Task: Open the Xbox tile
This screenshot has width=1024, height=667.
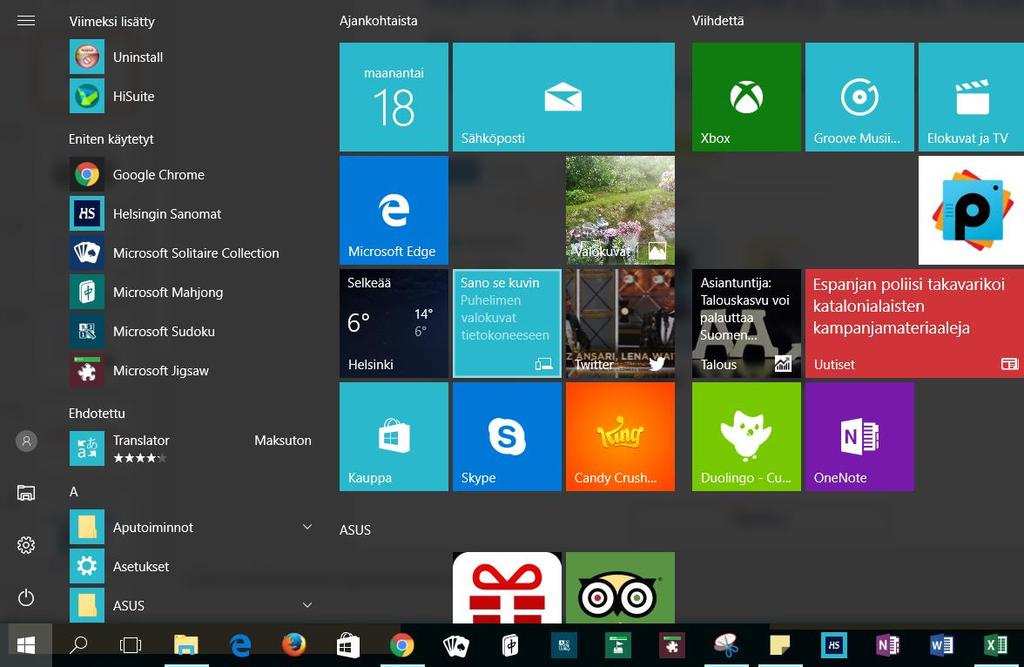Action: pos(746,97)
